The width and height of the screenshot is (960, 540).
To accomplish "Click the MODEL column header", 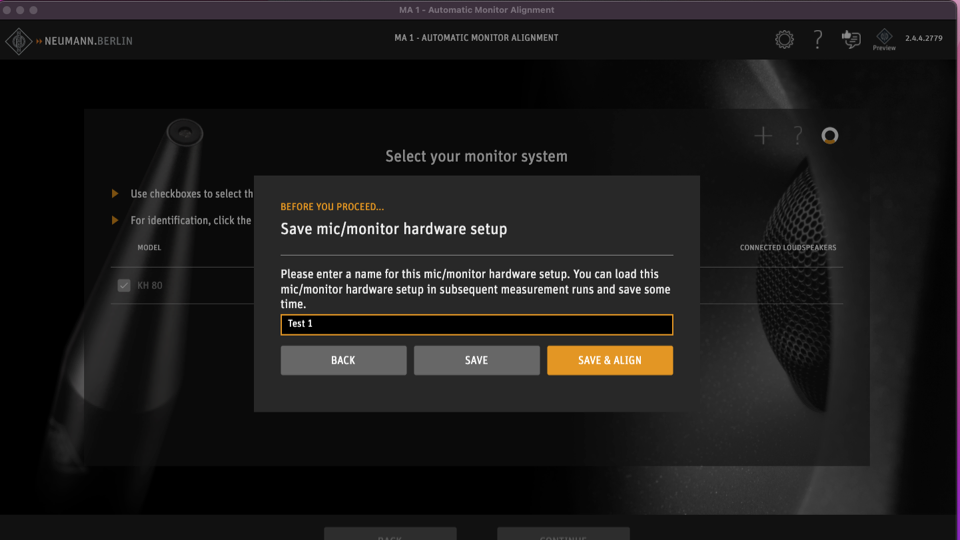I will point(149,247).
